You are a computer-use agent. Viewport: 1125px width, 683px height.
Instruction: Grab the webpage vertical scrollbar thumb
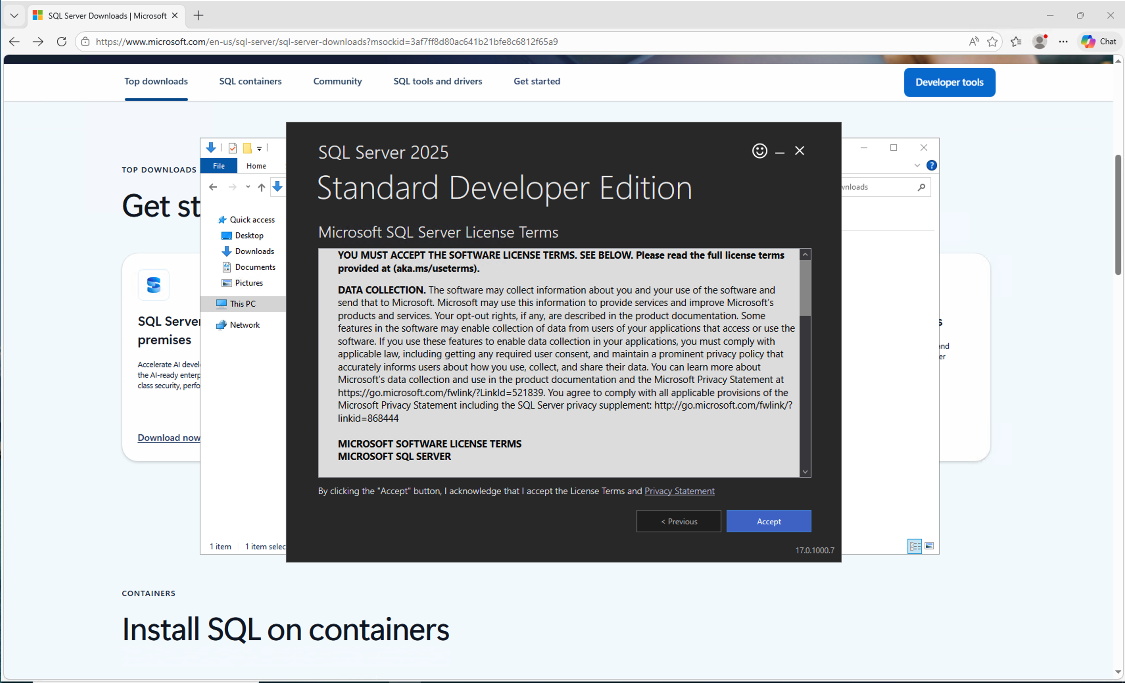pyautogui.click(x=1118, y=213)
